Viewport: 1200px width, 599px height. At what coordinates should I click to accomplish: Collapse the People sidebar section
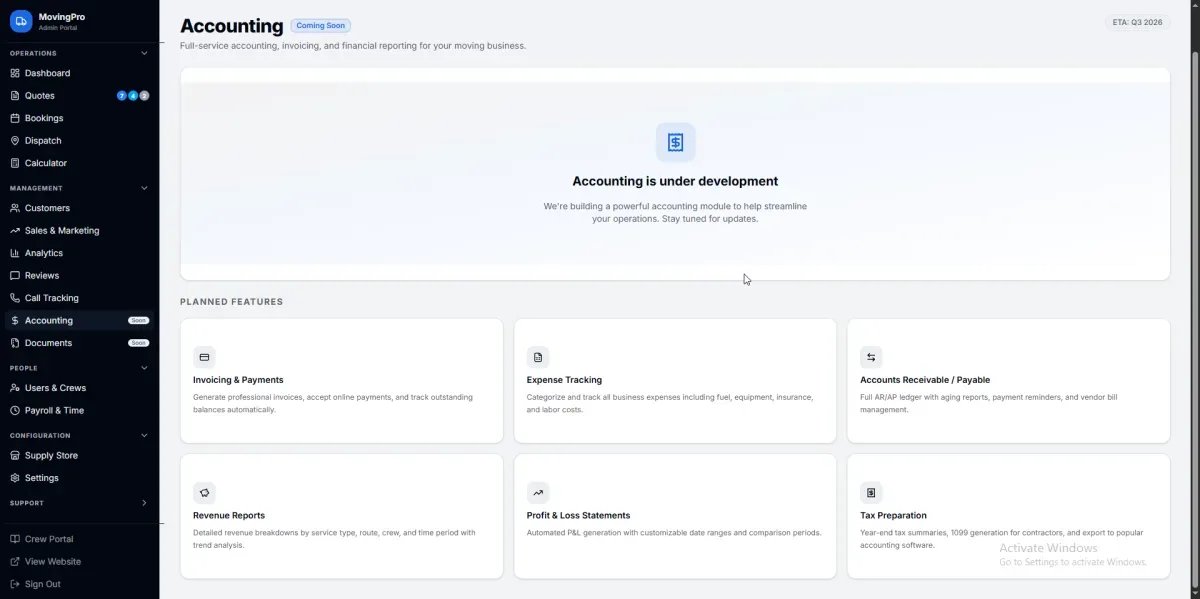pos(144,368)
